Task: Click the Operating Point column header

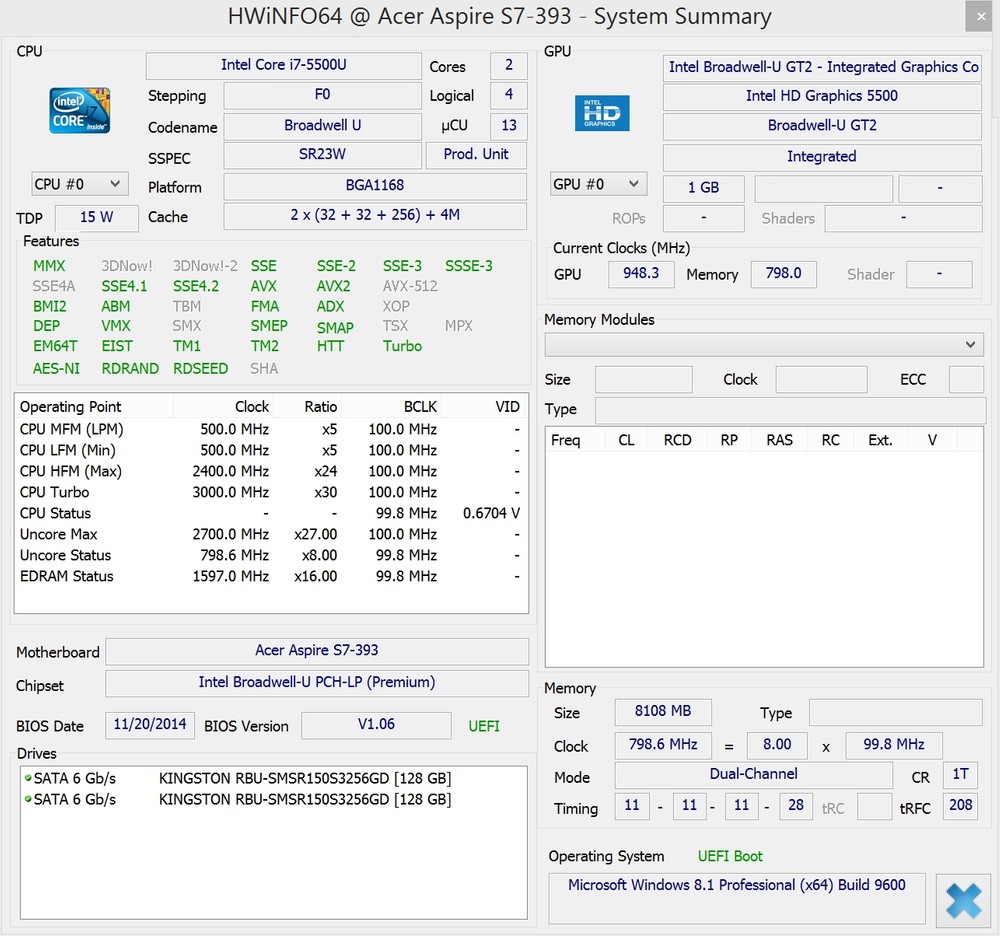Action: [94, 407]
